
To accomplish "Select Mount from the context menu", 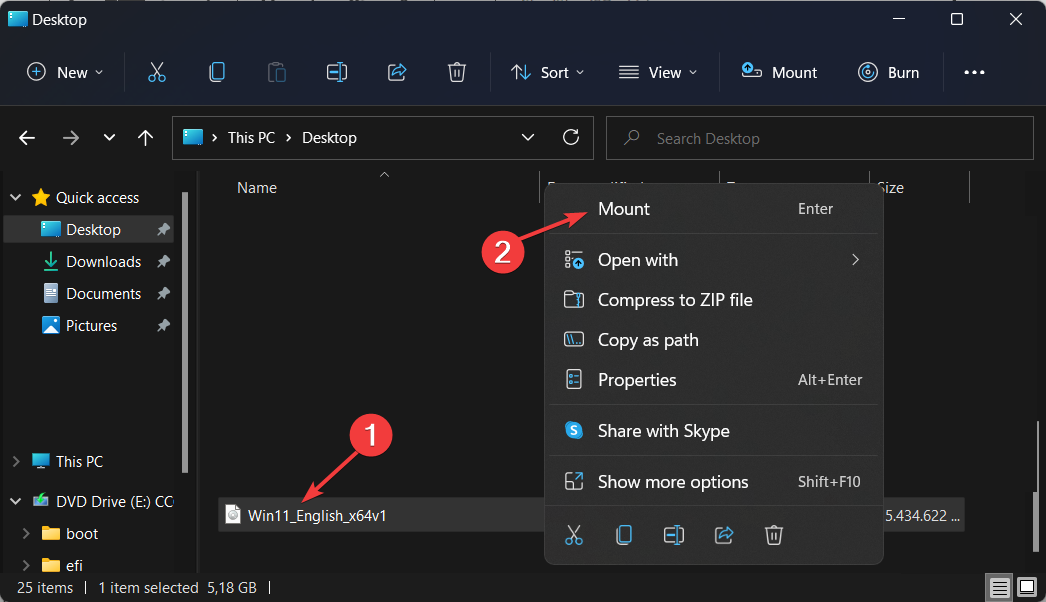I will coord(624,209).
